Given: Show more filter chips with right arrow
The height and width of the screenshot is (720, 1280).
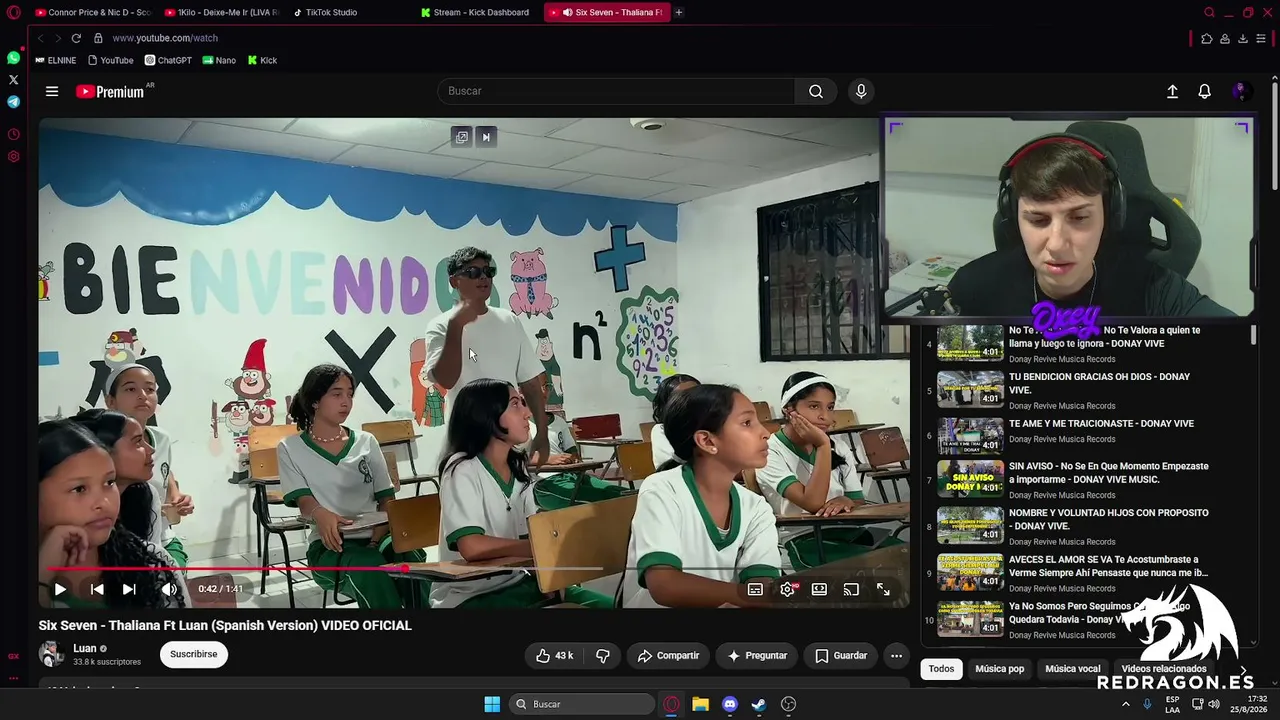Looking at the screenshot, I should 1243,670.
